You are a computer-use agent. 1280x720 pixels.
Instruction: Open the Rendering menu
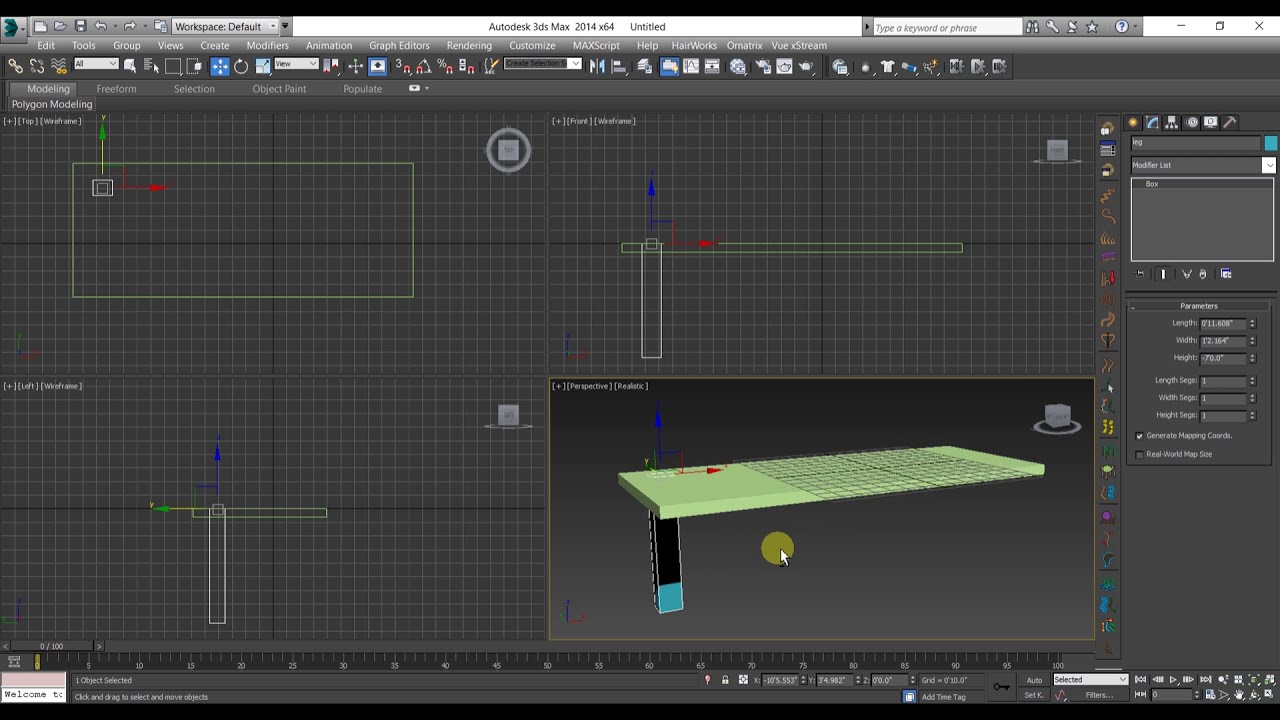click(469, 45)
